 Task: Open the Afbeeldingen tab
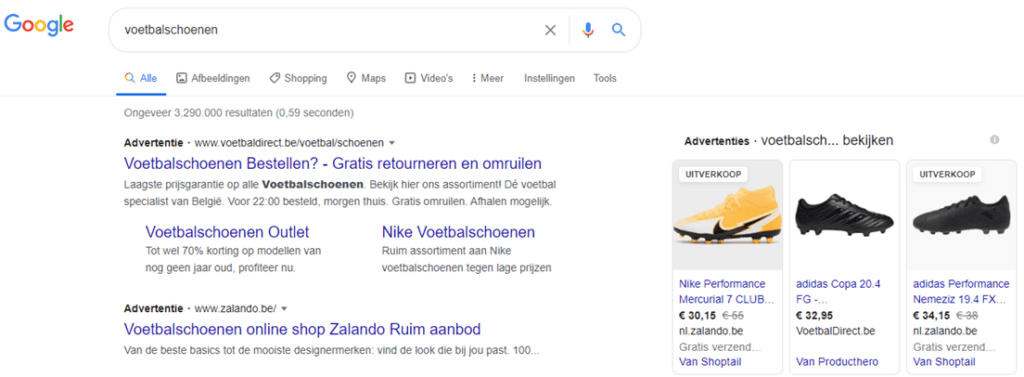click(213, 78)
